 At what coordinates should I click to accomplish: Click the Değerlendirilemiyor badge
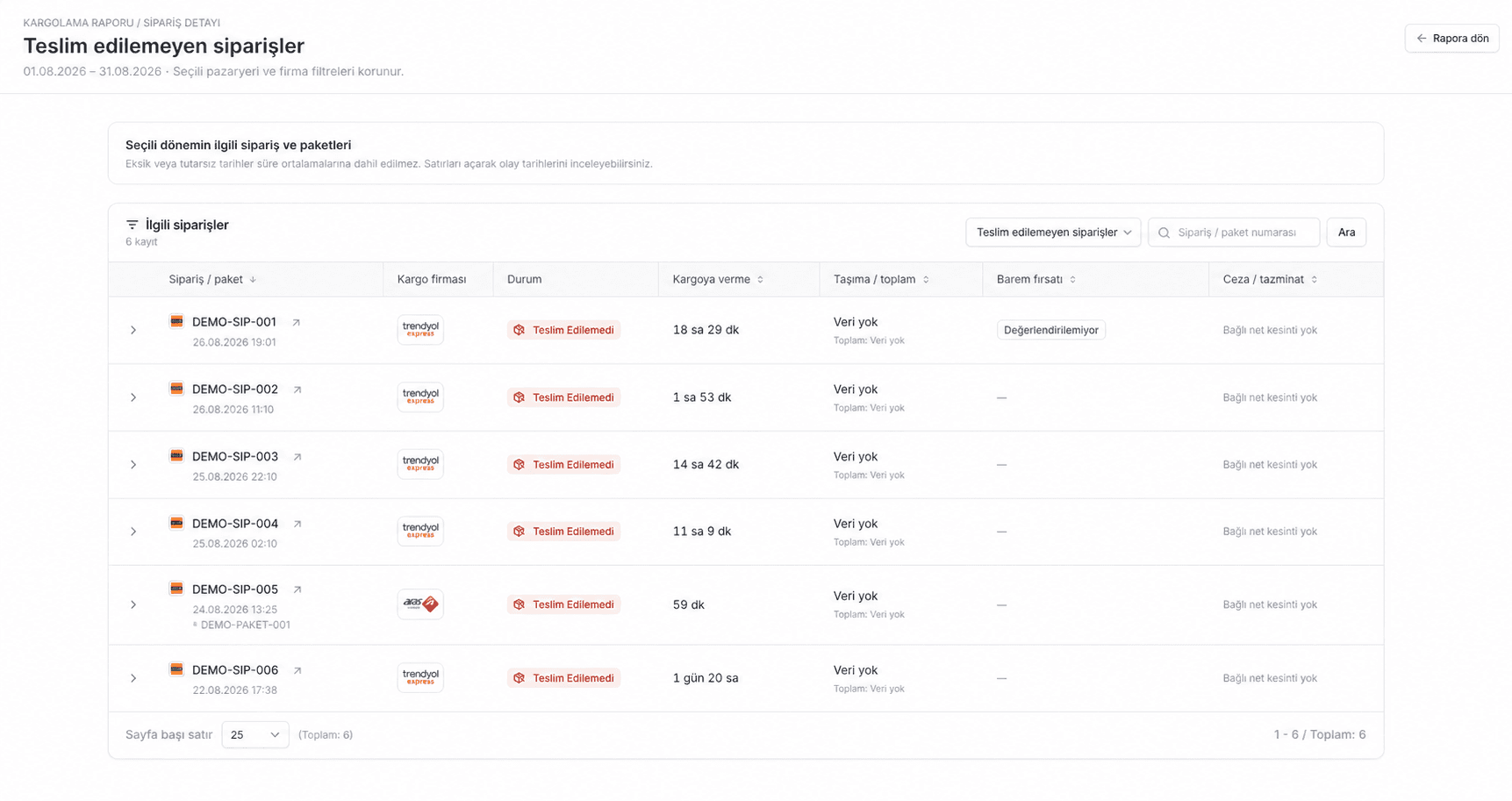pos(1050,330)
